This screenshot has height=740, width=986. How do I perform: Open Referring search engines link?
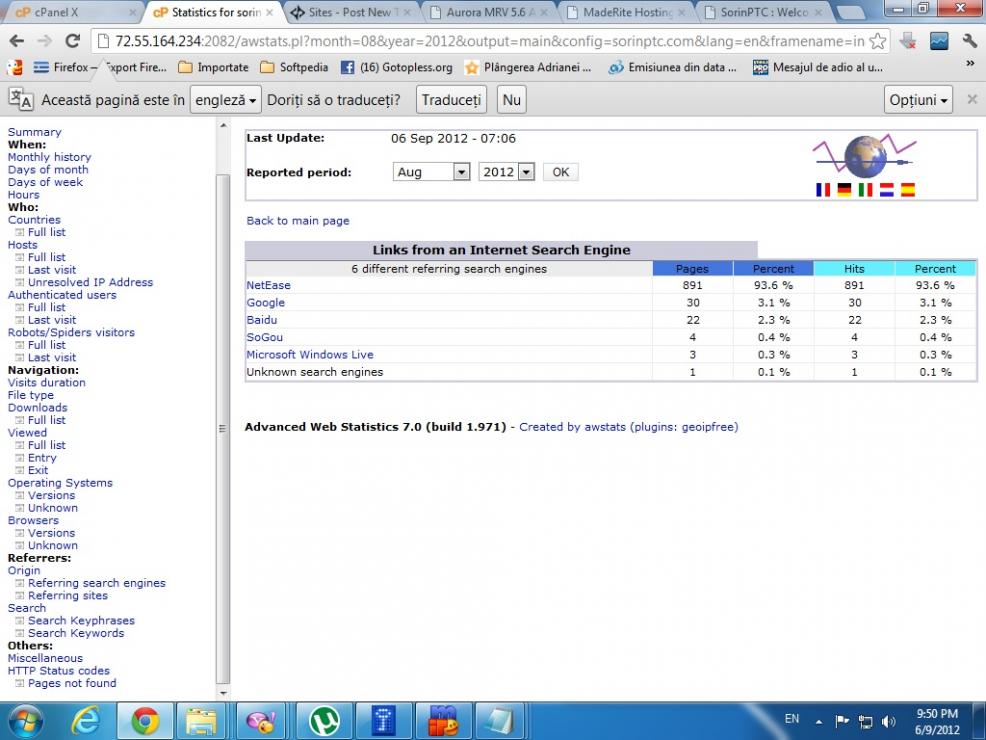(97, 583)
